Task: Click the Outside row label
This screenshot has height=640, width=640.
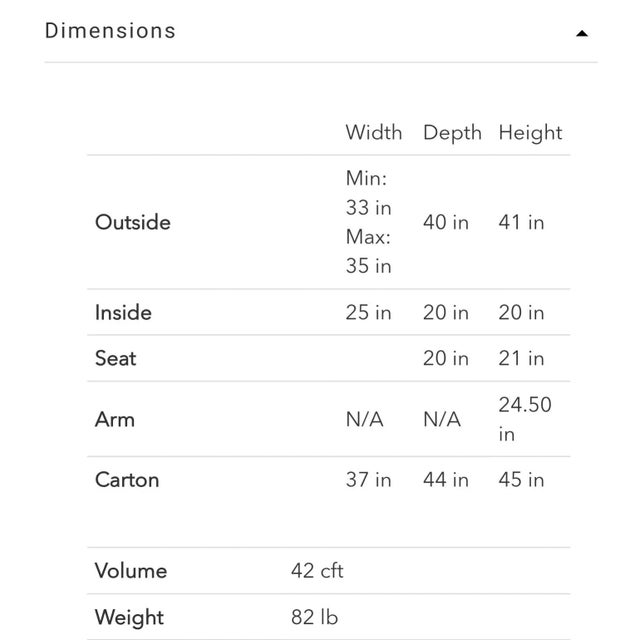Action: tap(132, 222)
